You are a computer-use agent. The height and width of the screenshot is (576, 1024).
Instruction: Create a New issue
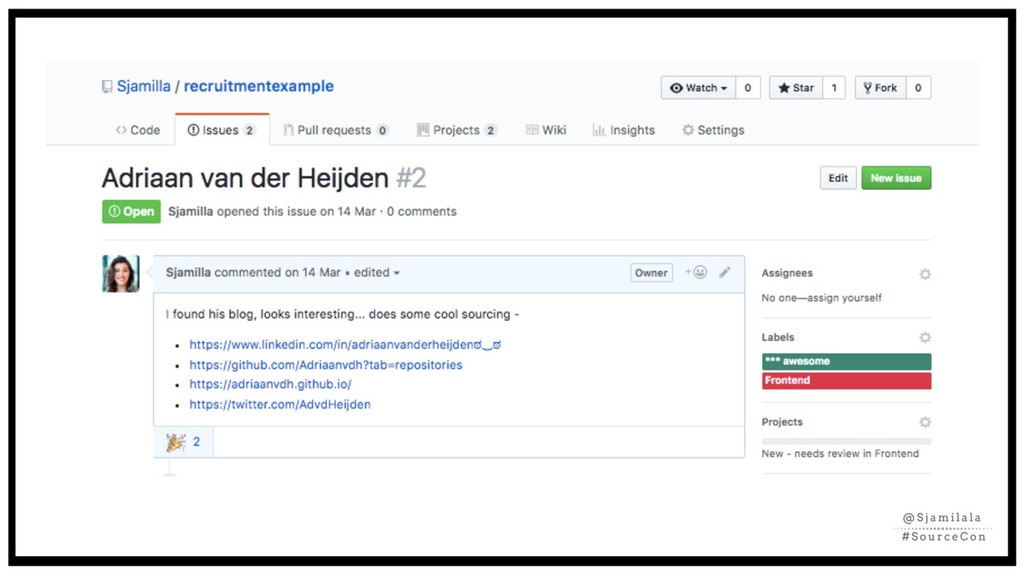(896, 178)
